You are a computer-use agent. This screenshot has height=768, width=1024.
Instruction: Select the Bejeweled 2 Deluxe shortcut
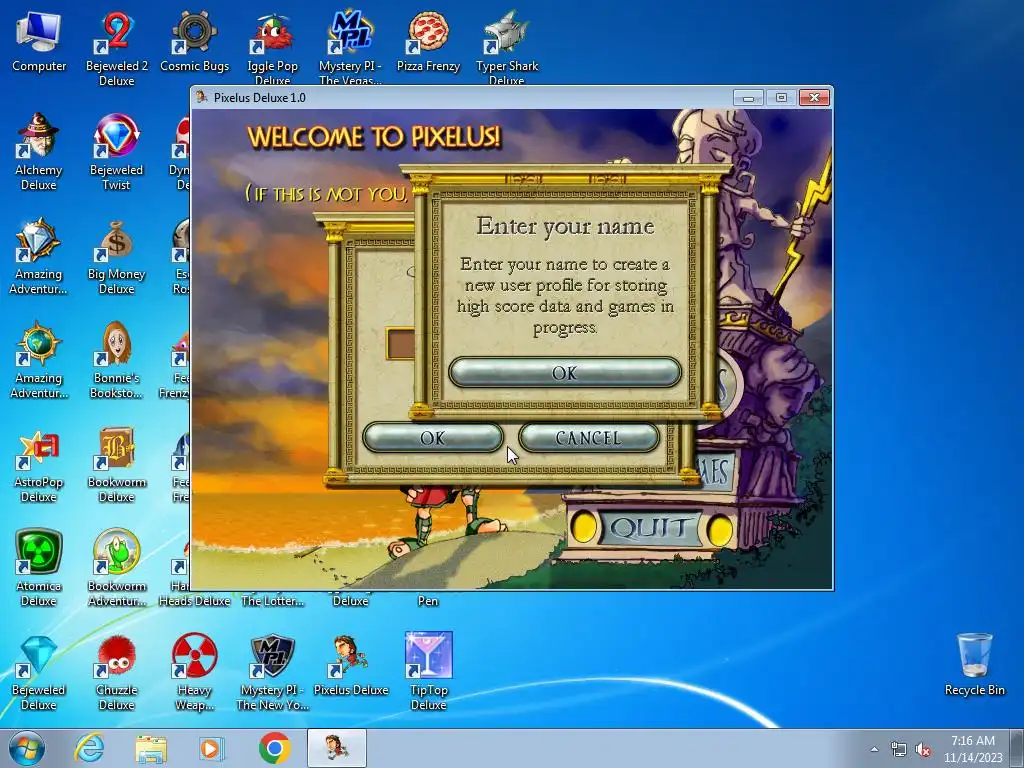(117, 50)
